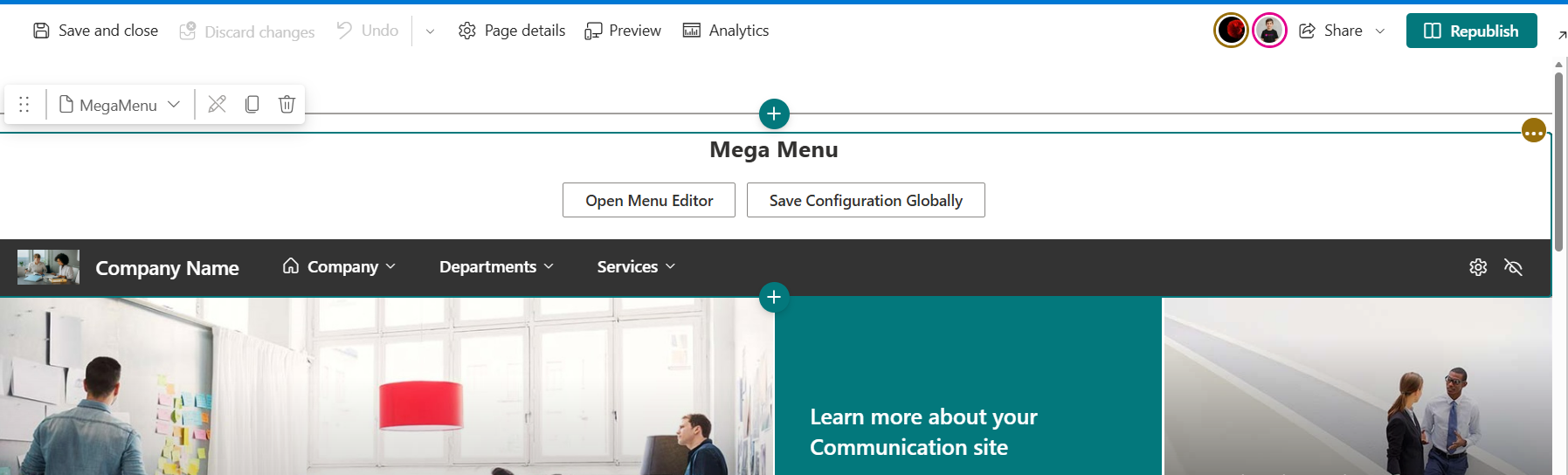1568x475 pixels.
Task: Open the mega menu gear settings
Action: click(1478, 267)
